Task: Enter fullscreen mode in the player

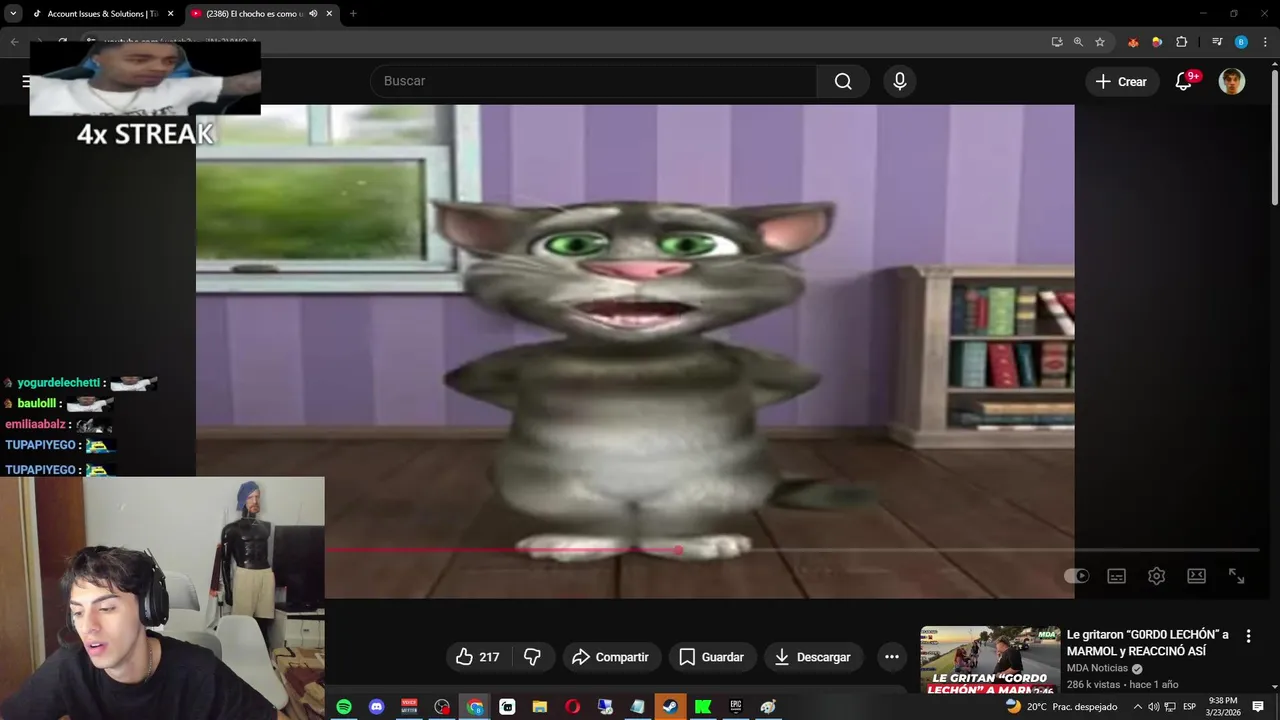Action: coord(1237,576)
